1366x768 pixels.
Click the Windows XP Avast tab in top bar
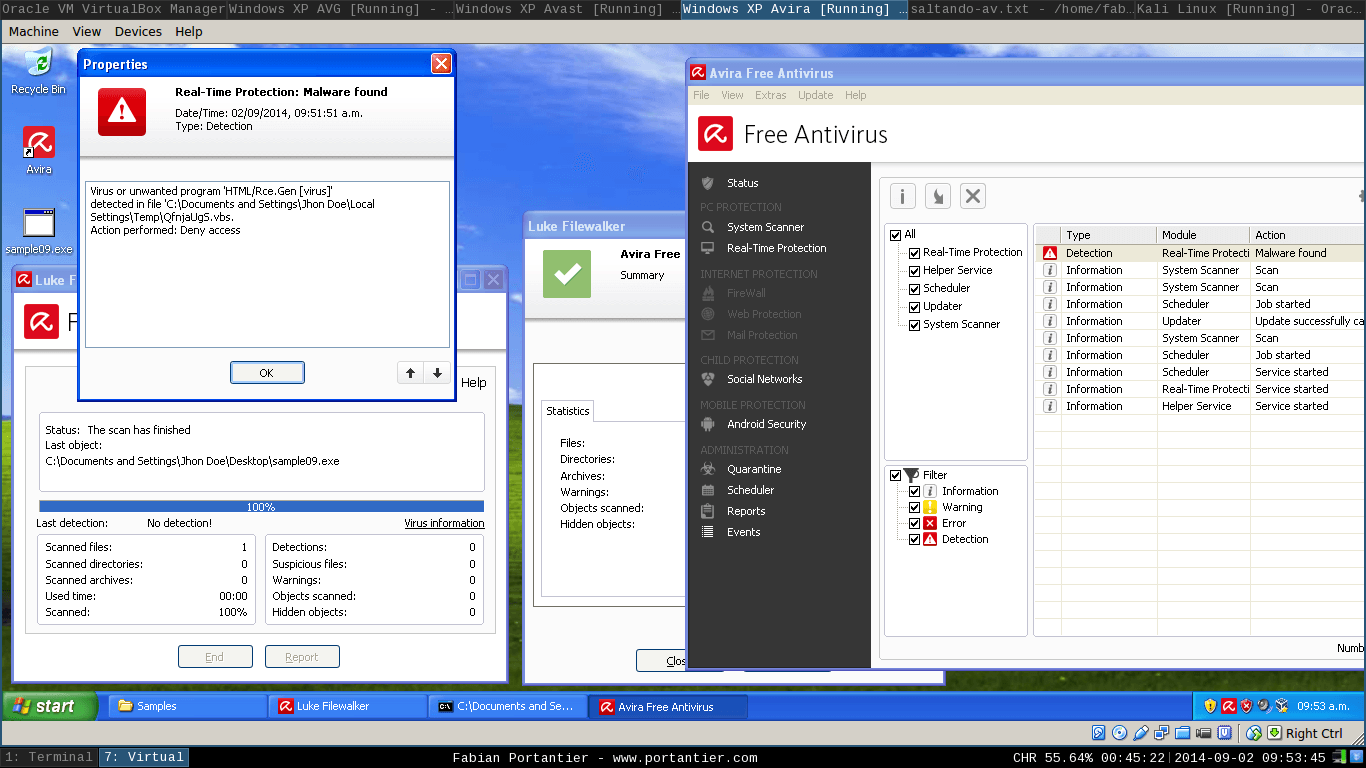pos(567,9)
